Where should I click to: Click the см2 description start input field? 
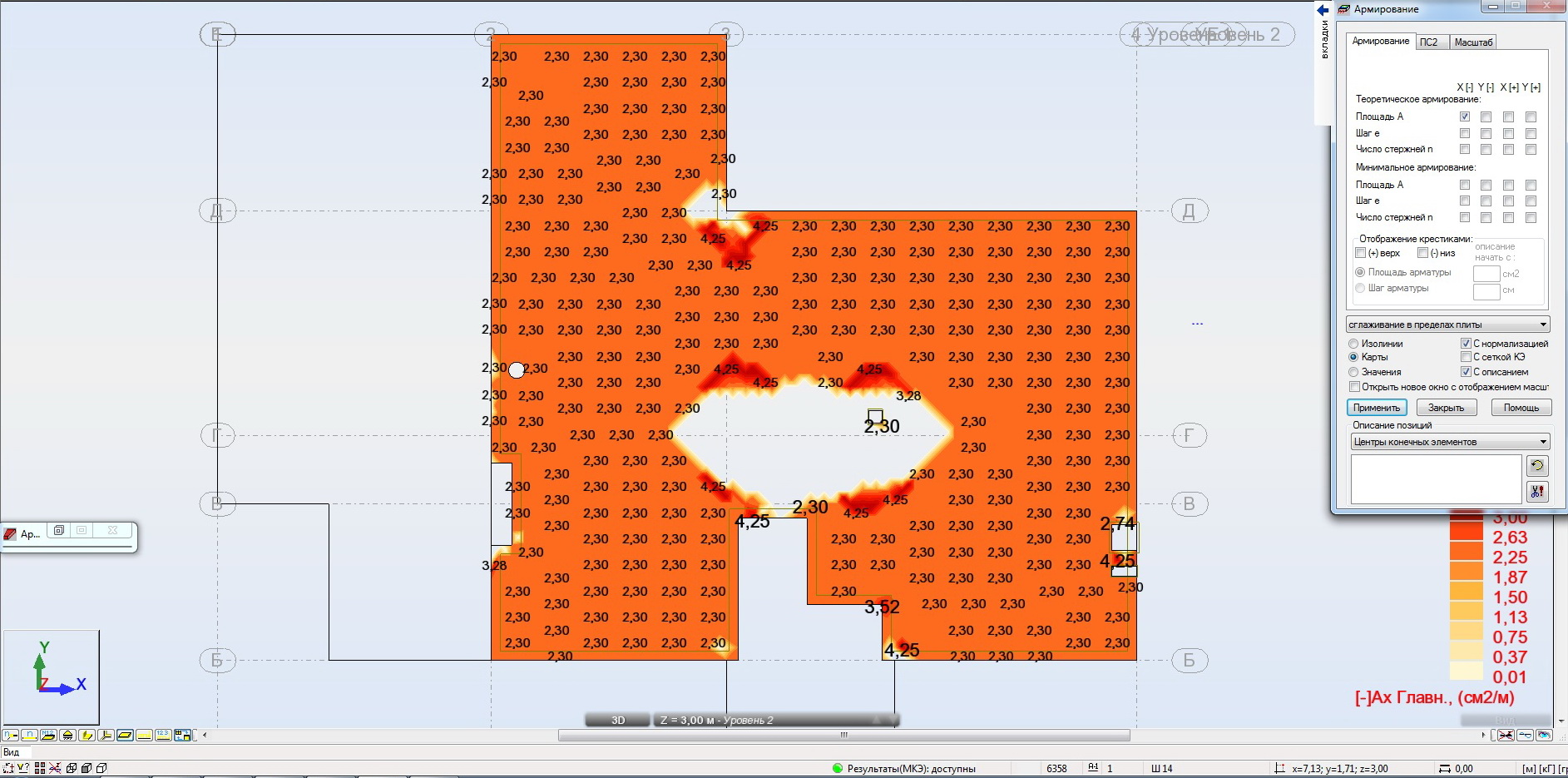coord(1486,274)
